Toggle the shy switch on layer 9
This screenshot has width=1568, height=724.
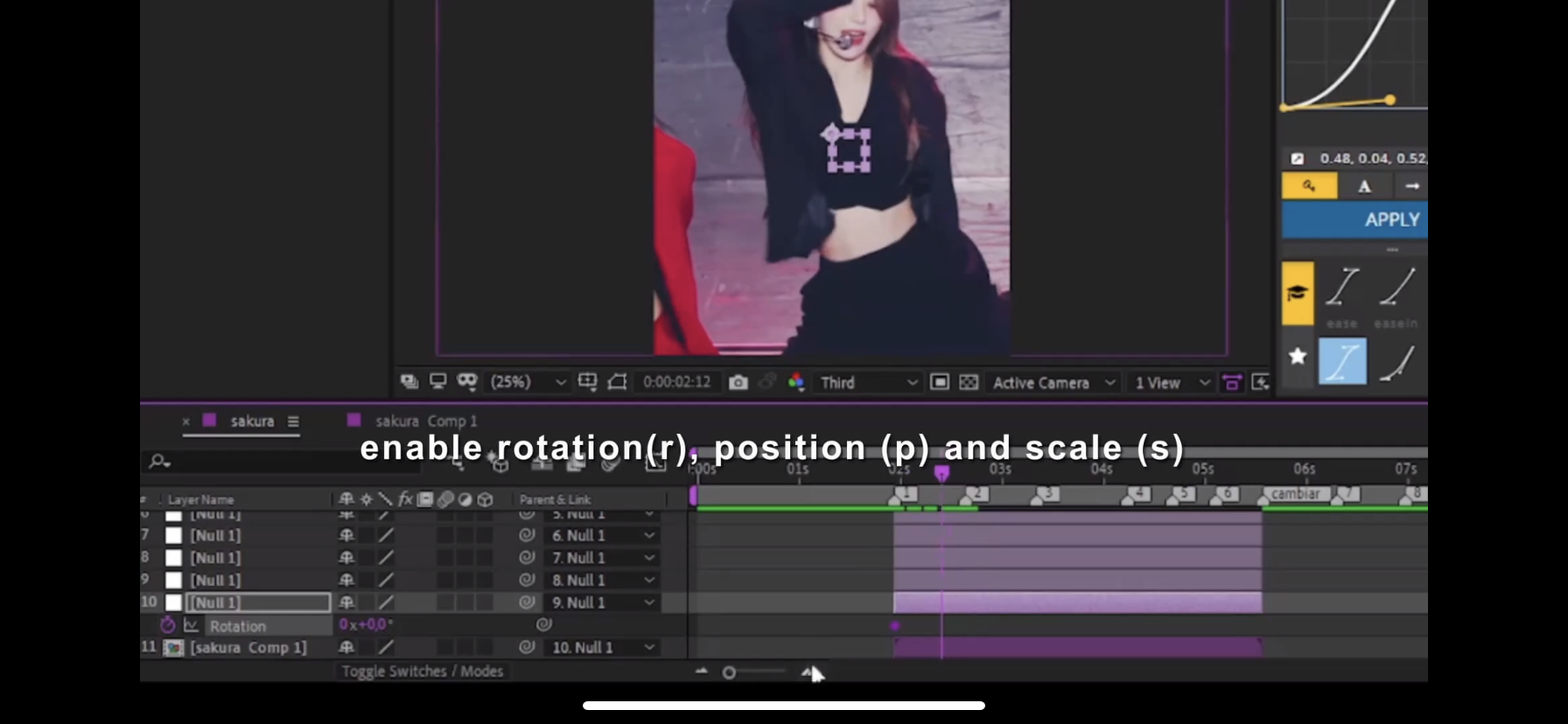tap(346, 580)
